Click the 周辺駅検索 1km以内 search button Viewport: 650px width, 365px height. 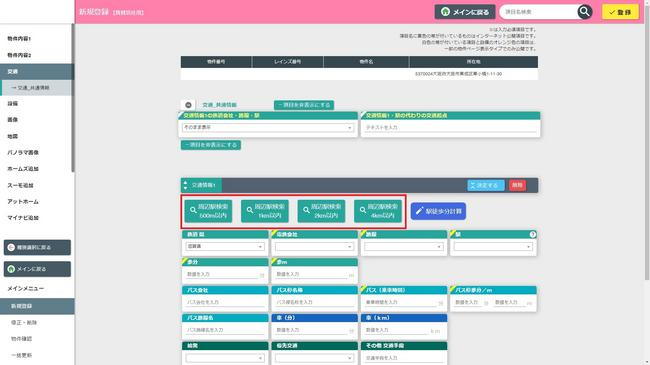point(265,211)
